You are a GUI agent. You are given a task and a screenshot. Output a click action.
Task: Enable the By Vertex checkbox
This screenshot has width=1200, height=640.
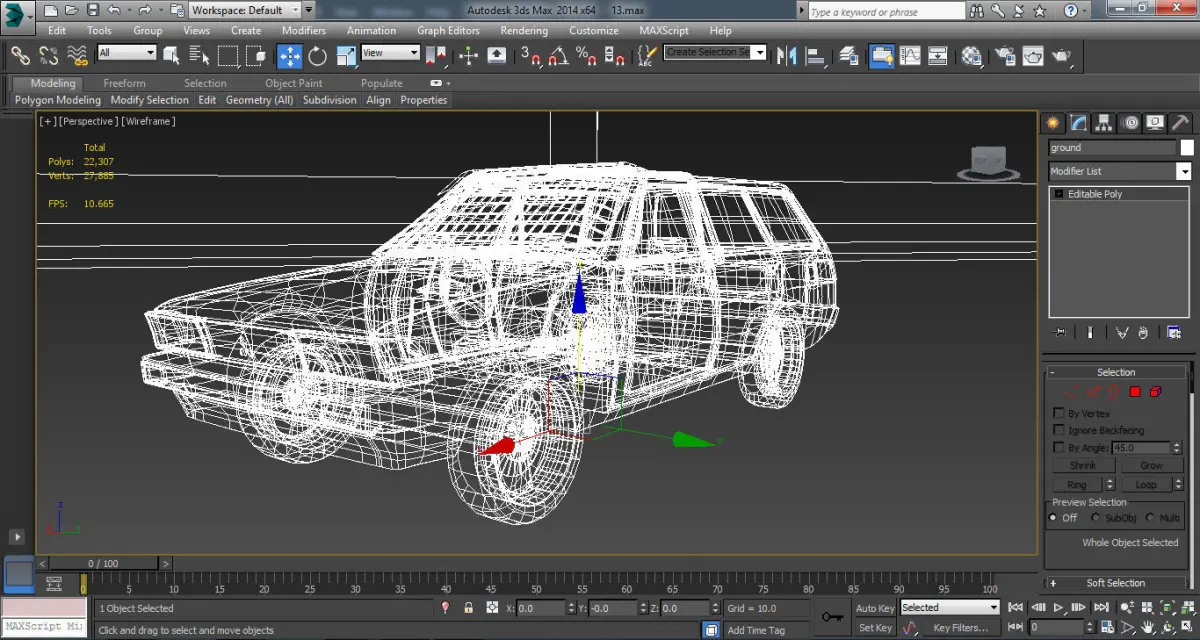click(x=1060, y=413)
